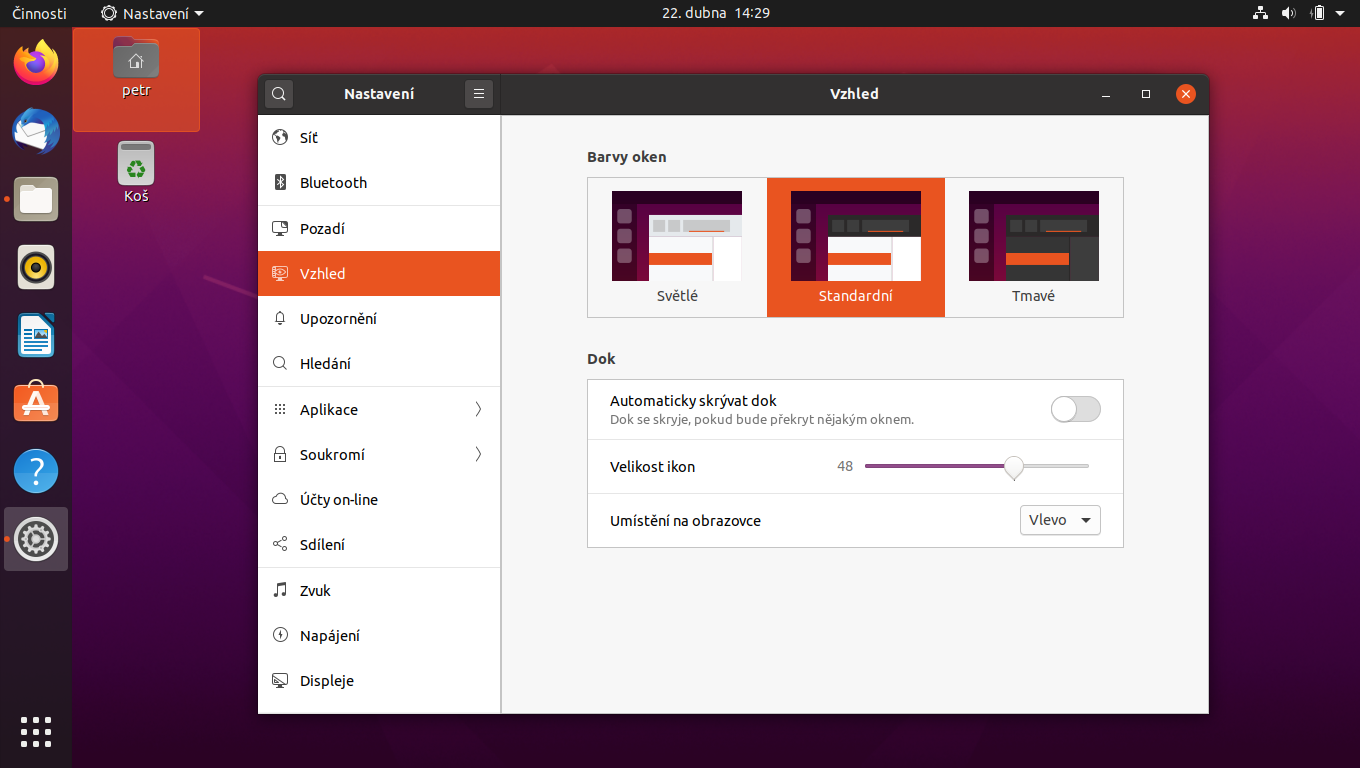Open Files manager in the dock

(x=36, y=199)
